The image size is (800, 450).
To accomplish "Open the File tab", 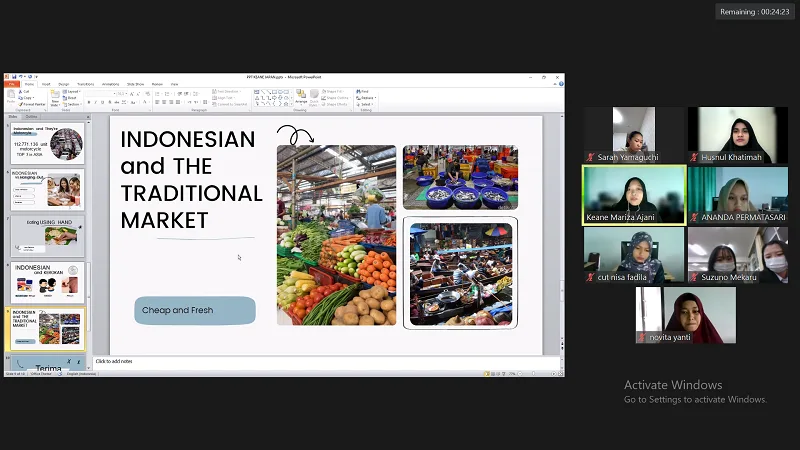I will tap(12, 84).
